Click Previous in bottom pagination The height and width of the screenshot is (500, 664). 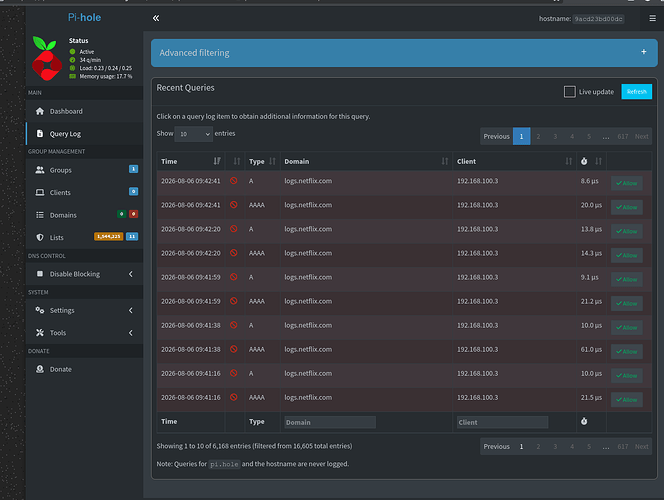496,447
